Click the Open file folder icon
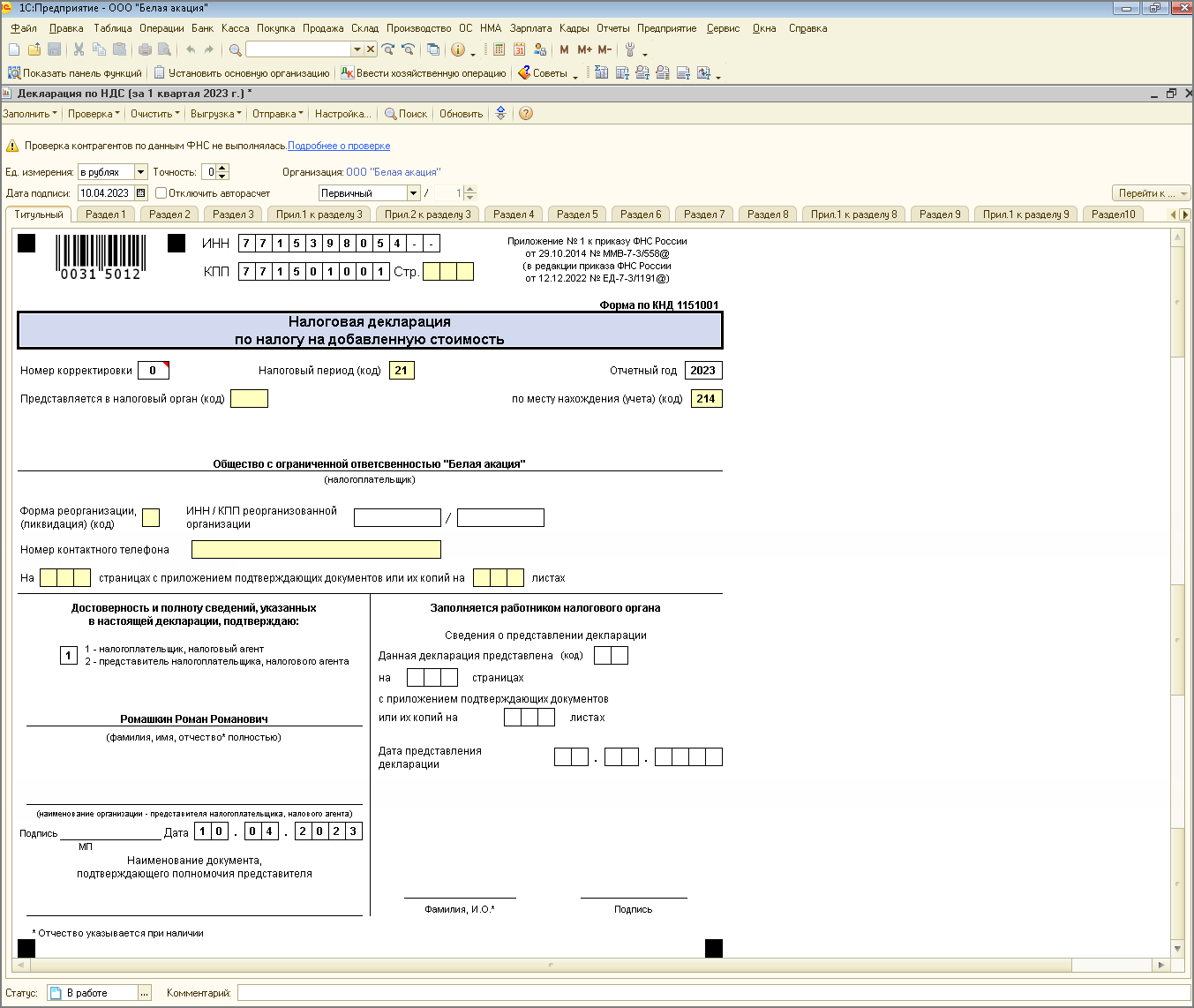Viewport: 1194px width, 1008px height. (x=34, y=49)
